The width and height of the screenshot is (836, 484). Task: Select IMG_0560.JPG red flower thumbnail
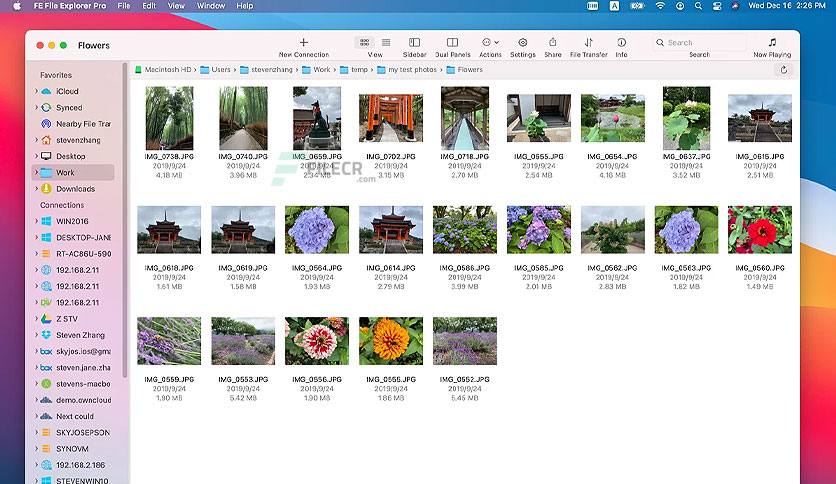point(760,230)
